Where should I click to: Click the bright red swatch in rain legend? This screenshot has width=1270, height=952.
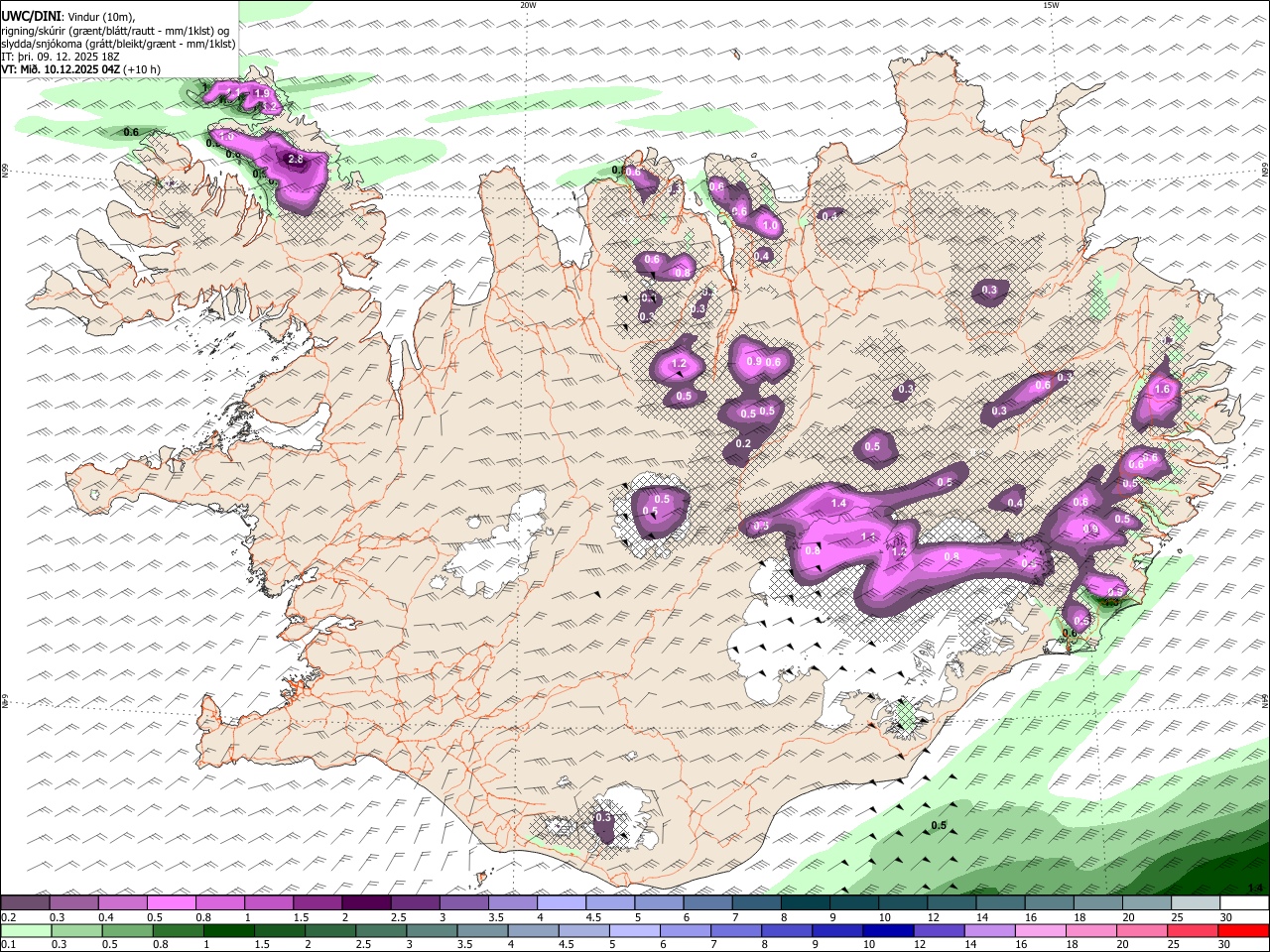point(1244,931)
